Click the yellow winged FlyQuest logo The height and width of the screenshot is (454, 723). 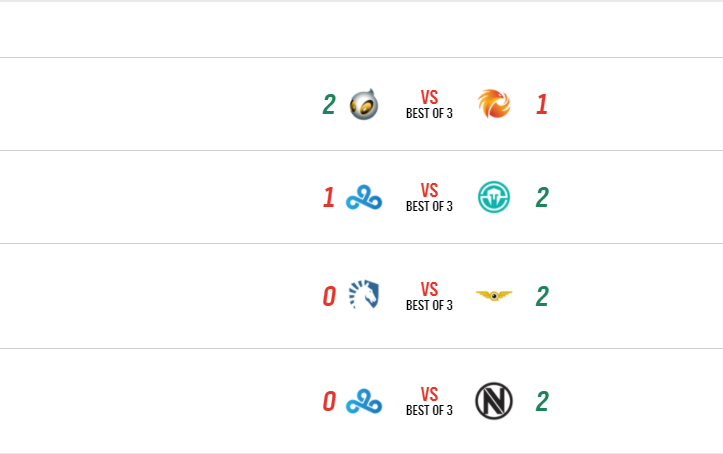click(493, 296)
